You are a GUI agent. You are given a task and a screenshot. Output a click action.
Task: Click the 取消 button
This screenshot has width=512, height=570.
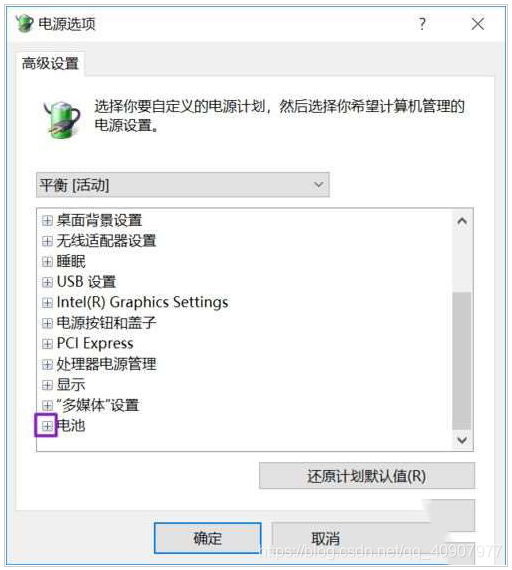click(326, 538)
